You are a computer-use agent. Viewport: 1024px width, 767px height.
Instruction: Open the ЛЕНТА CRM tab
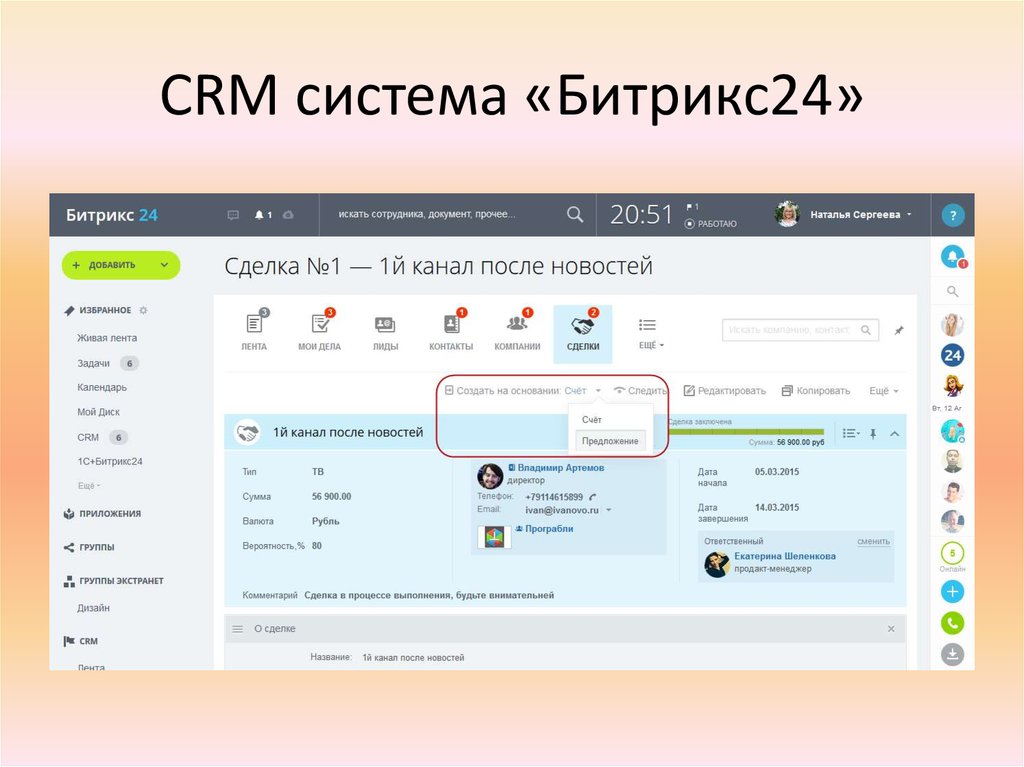point(254,333)
